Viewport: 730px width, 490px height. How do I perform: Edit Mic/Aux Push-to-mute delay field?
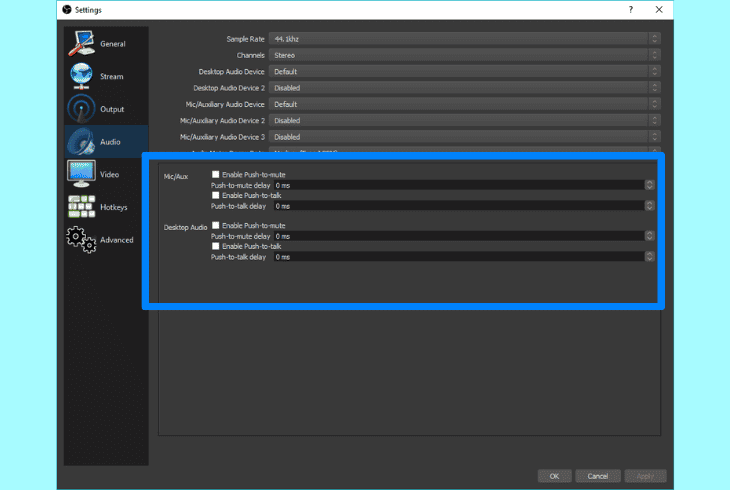[459, 185]
